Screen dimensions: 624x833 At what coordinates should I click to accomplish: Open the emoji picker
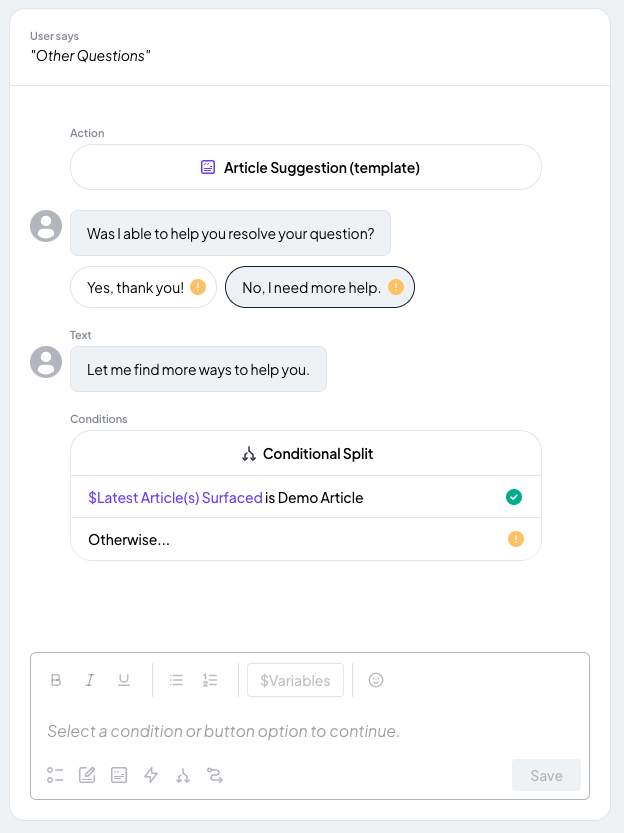[376, 680]
